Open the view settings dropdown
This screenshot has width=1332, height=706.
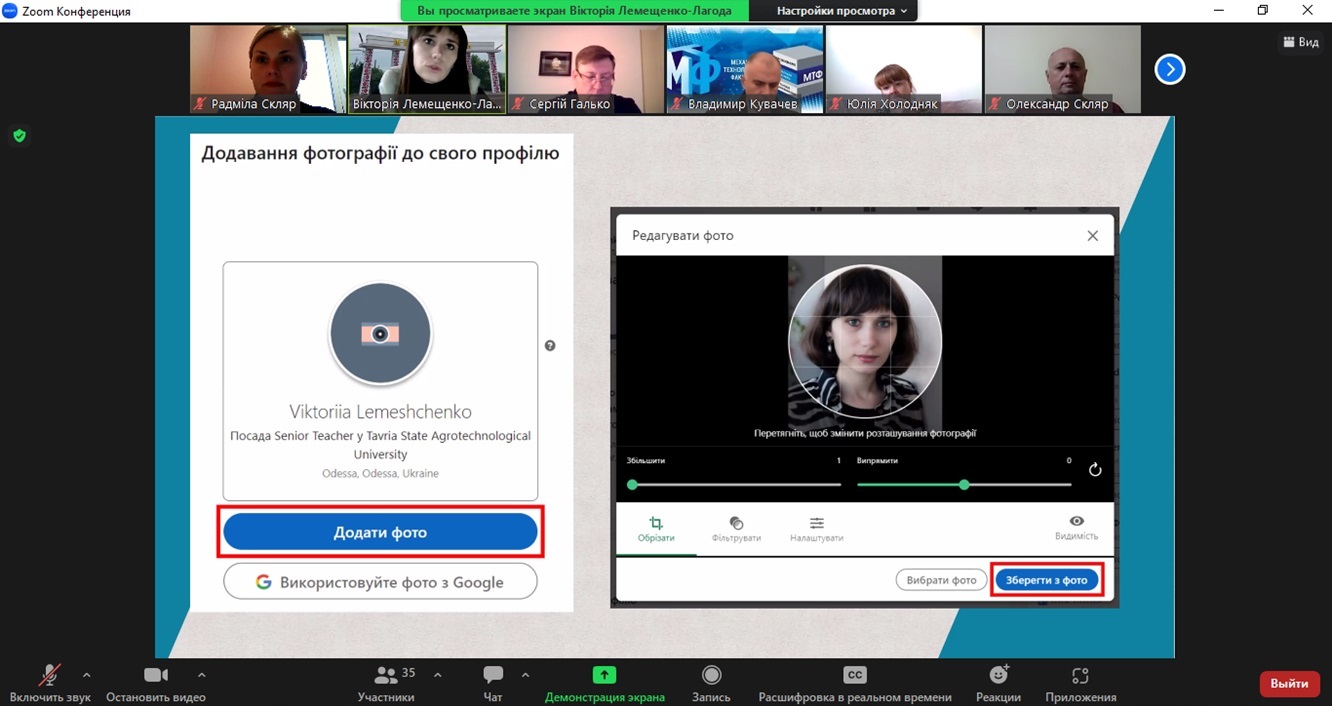coord(842,11)
